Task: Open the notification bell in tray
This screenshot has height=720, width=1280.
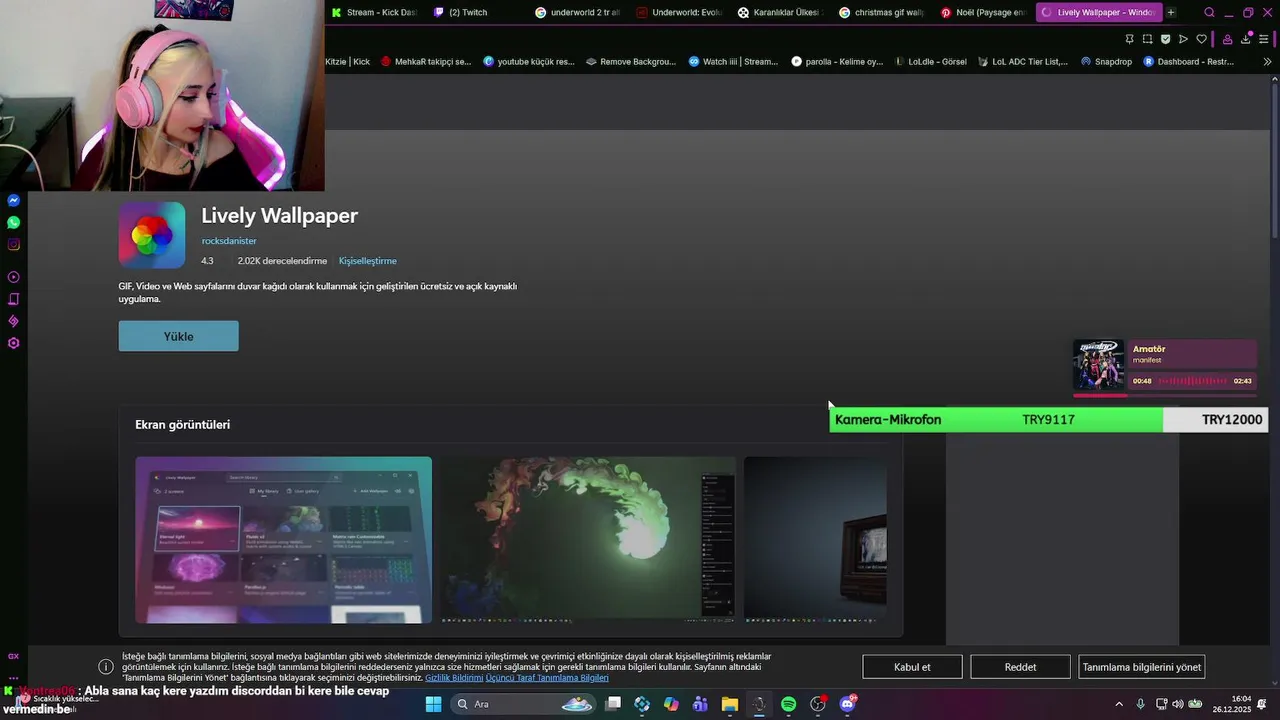Action: point(1262,704)
